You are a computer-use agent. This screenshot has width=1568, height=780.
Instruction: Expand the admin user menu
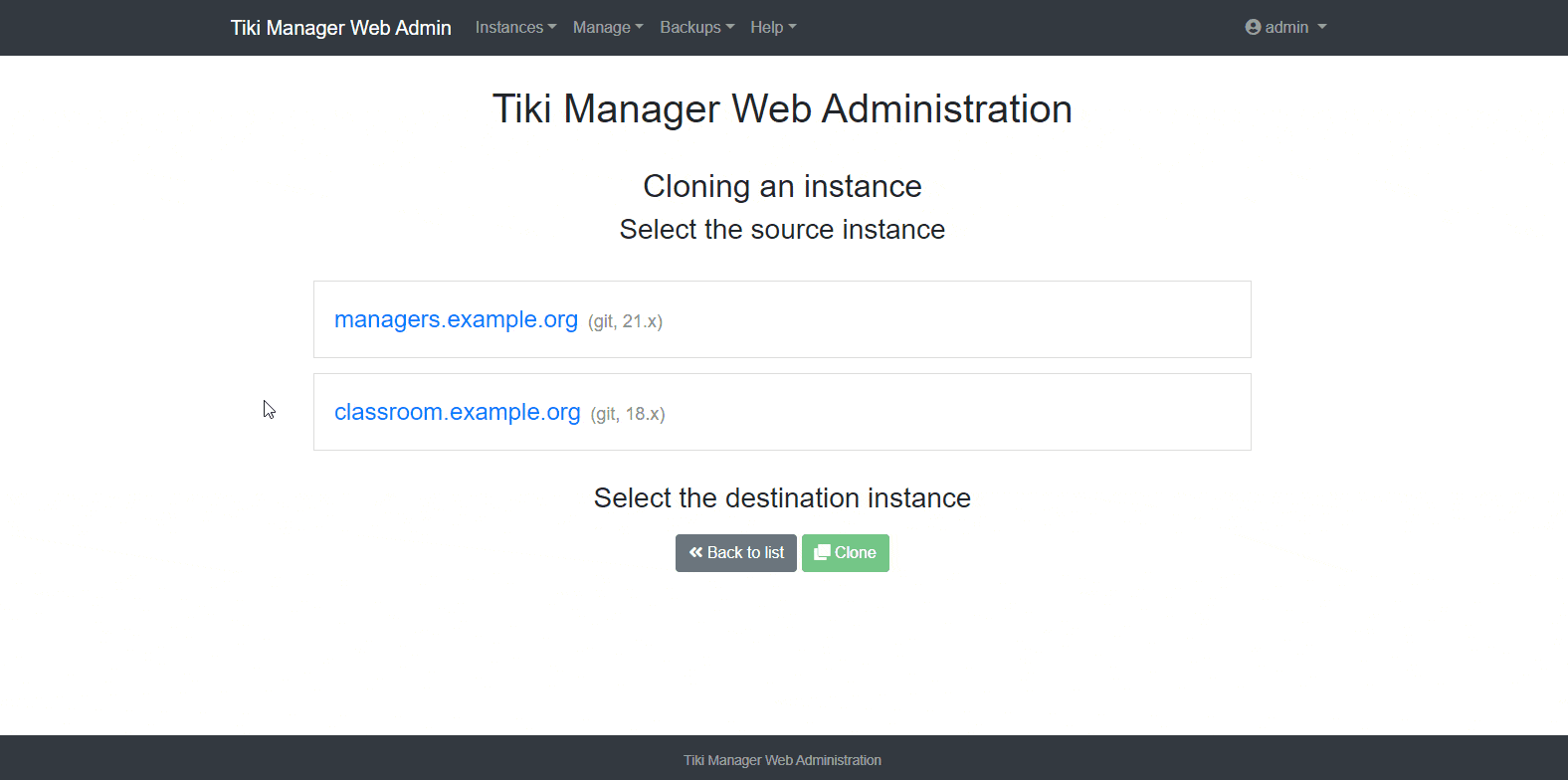[x=1285, y=28]
